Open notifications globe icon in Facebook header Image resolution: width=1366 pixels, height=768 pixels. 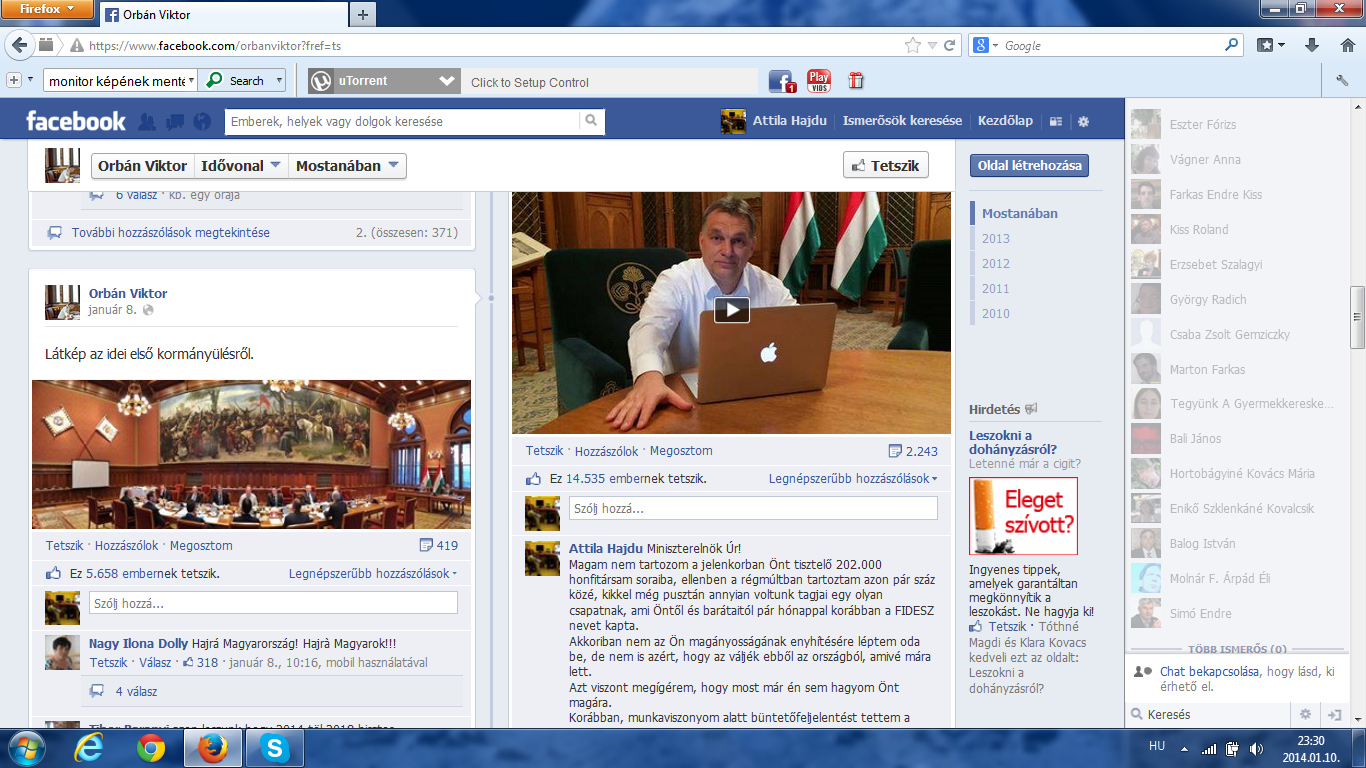pyautogui.click(x=202, y=121)
